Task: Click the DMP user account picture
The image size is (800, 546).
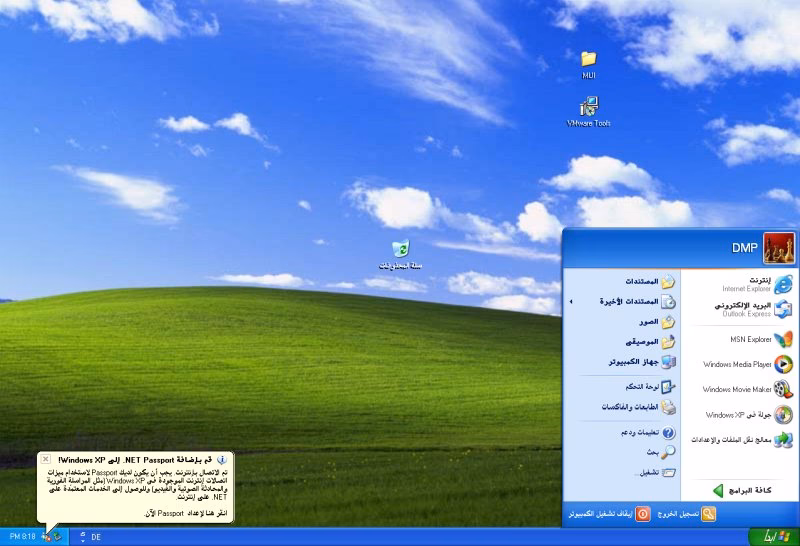Action: coord(778,247)
